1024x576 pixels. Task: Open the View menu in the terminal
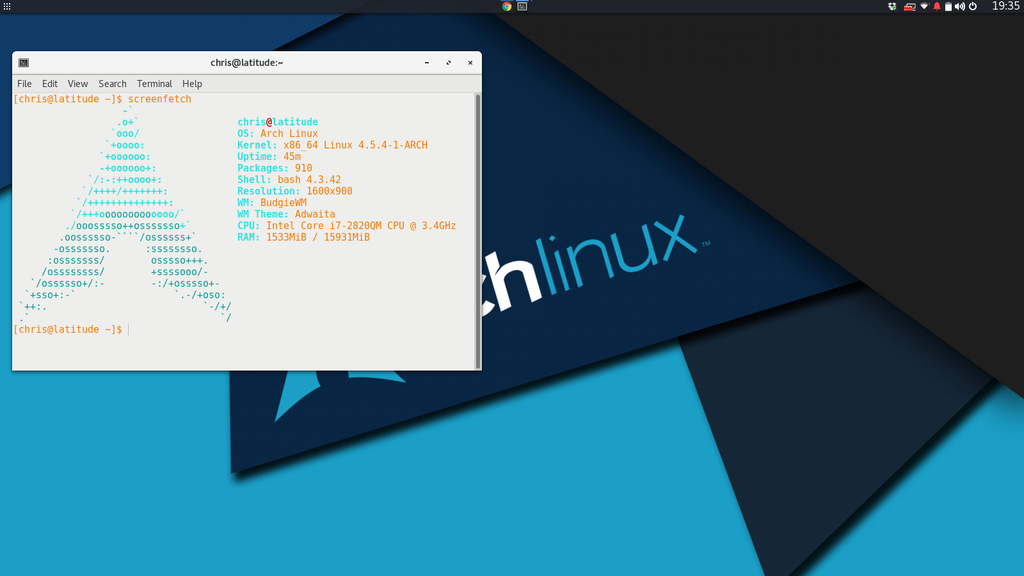point(78,84)
